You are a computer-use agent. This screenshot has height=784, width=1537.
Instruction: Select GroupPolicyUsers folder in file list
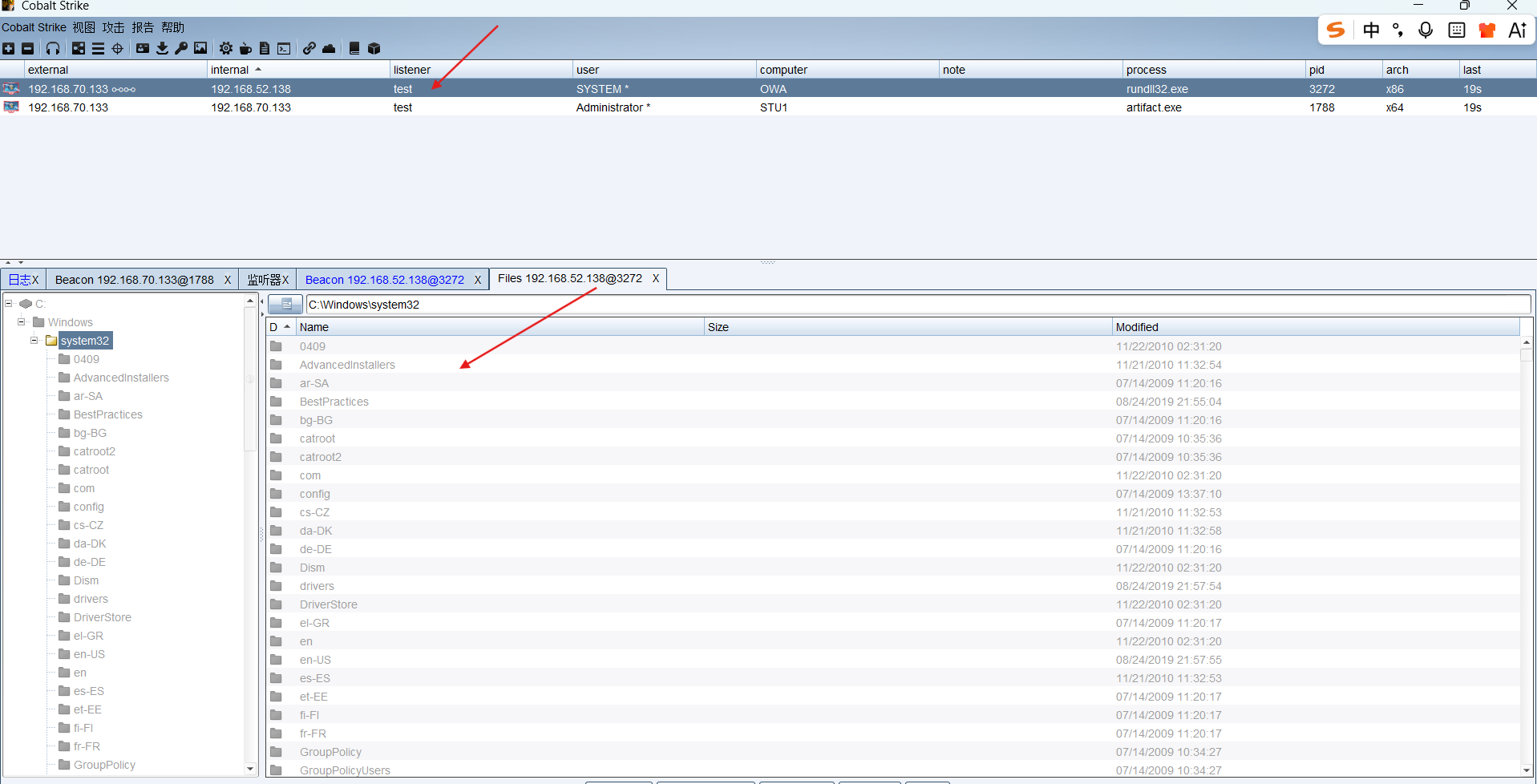pyautogui.click(x=893, y=770)
